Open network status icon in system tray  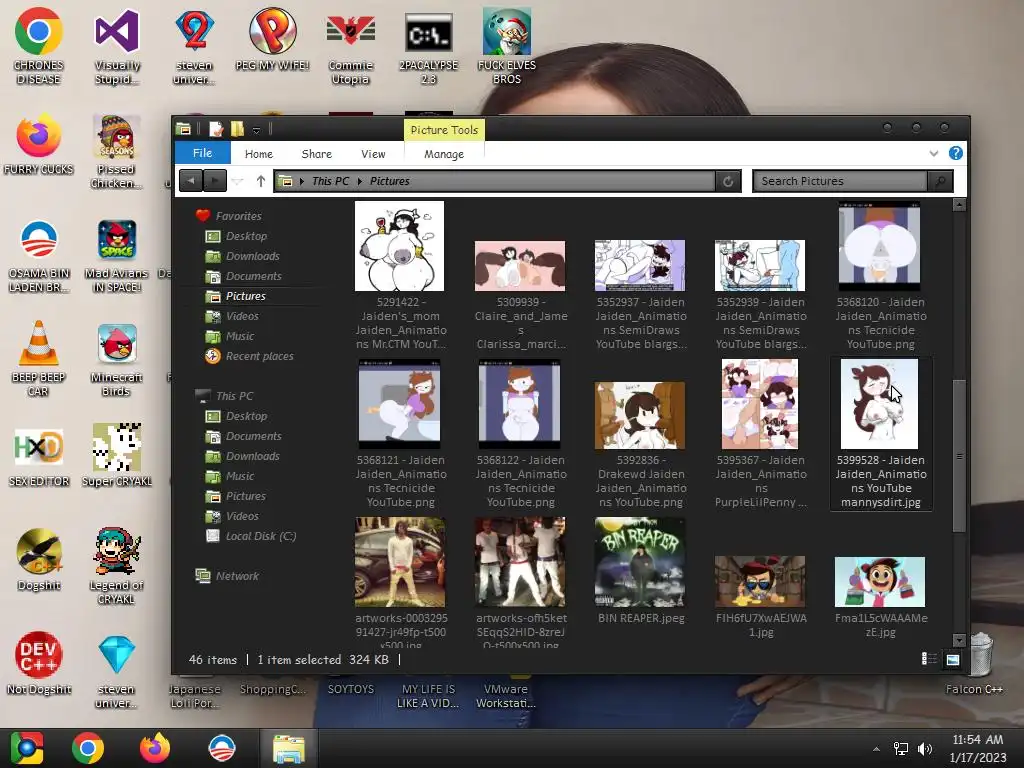click(901, 749)
